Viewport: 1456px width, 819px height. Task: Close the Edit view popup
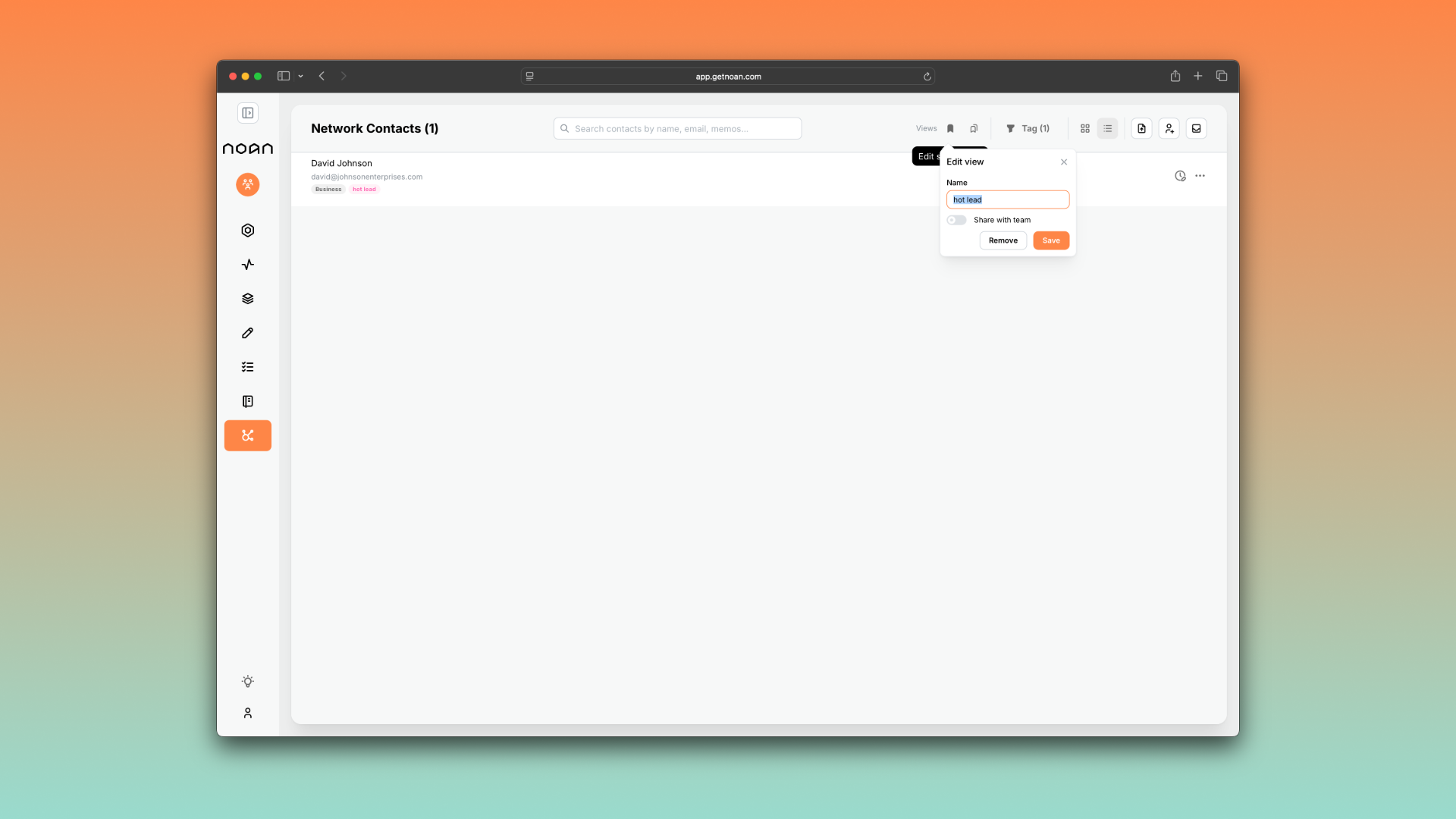tap(1064, 162)
